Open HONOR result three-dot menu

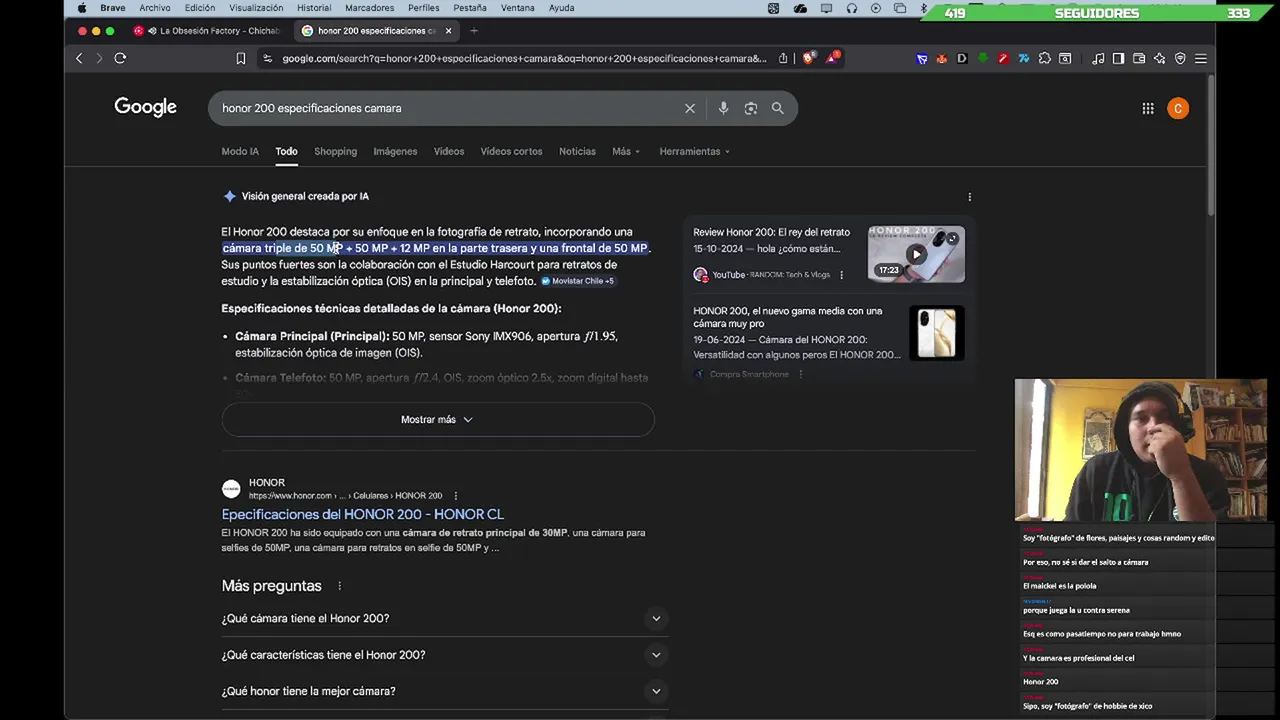pos(455,496)
